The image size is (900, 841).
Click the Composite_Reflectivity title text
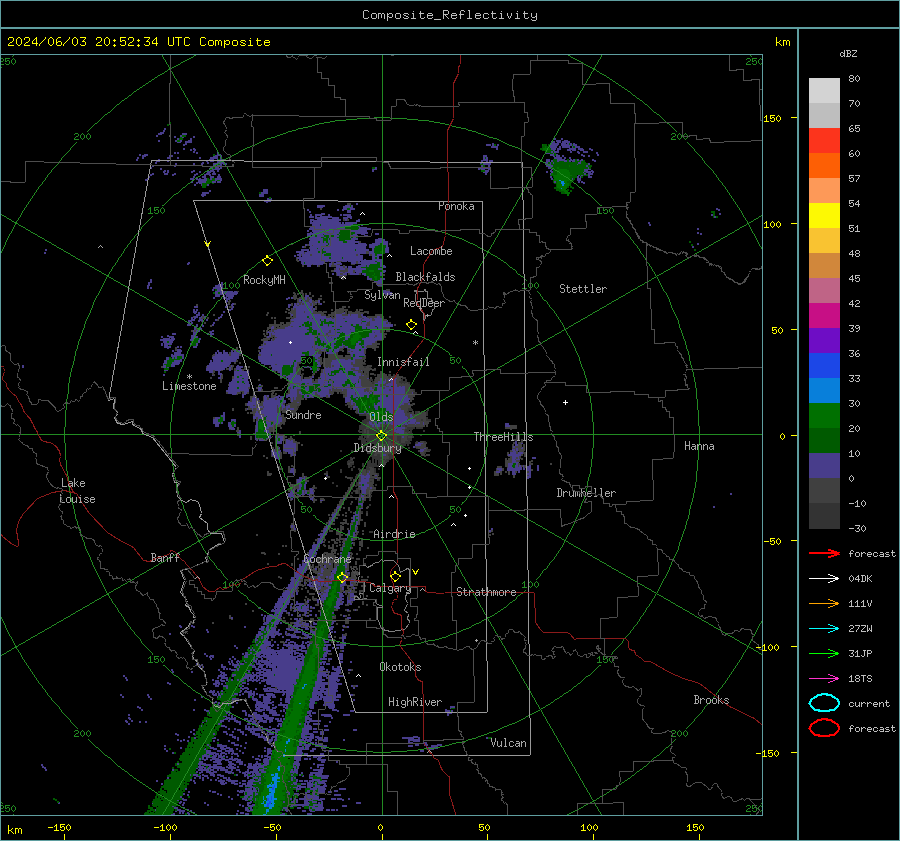tap(449, 15)
